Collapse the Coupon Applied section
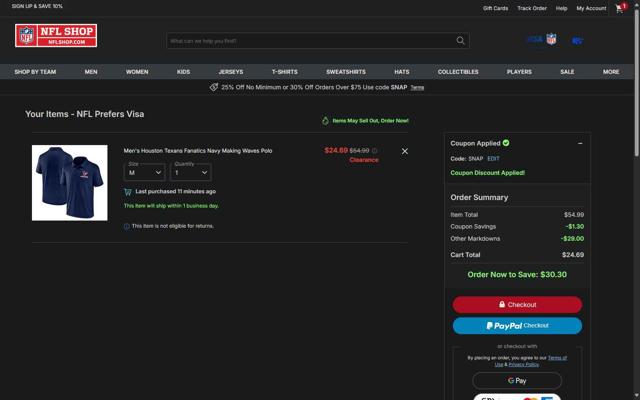Image resolution: width=640 pixels, height=400 pixels. tap(580, 143)
